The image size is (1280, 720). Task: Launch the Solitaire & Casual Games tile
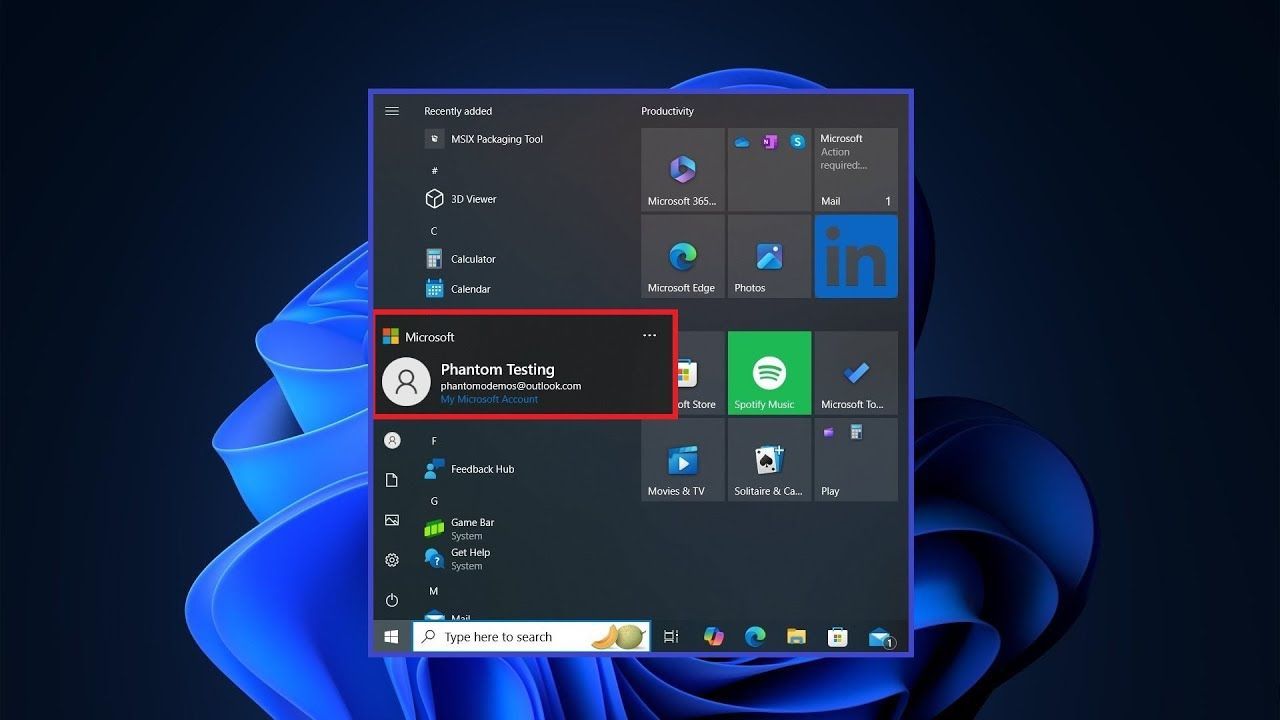click(x=769, y=460)
